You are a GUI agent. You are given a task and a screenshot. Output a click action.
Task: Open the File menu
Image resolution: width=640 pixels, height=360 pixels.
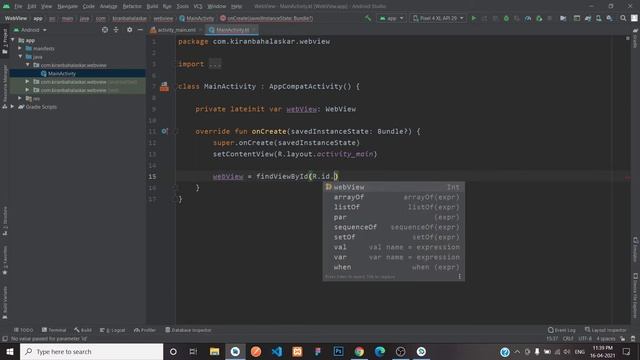18,6
